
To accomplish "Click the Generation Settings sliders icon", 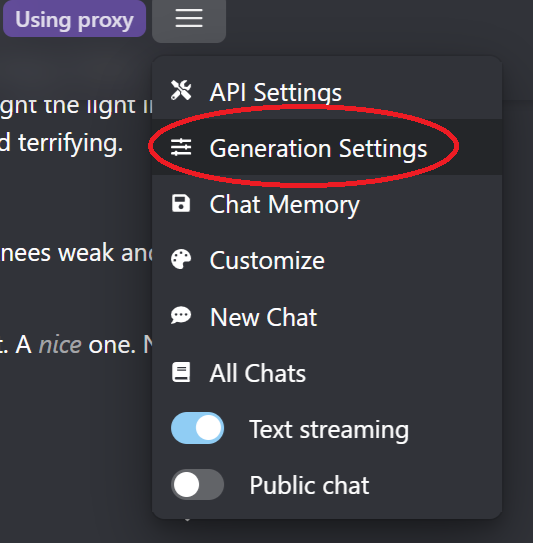I will click(181, 148).
